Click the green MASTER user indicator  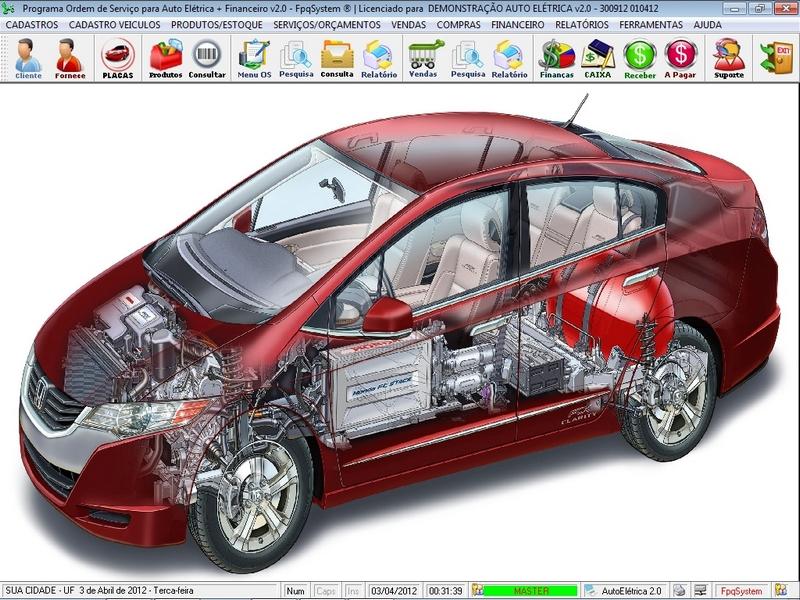click(x=531, y=591)
